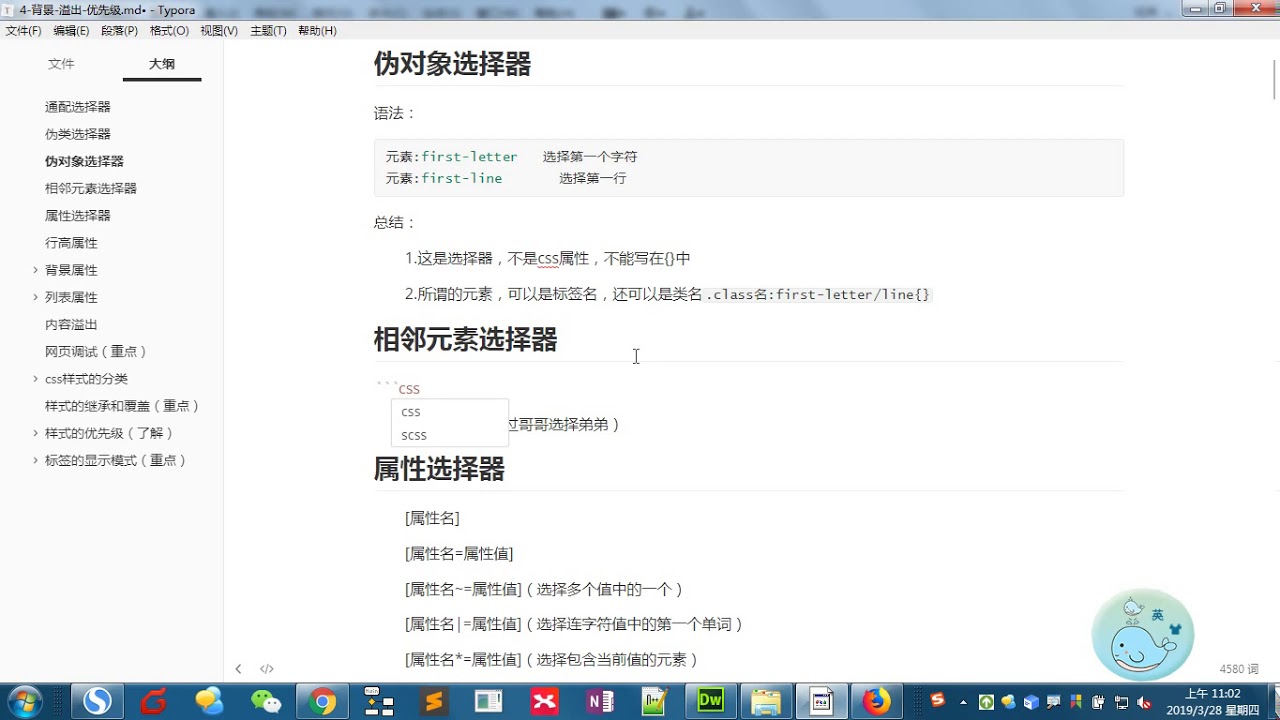Open the 段落(P) menu

pos(119,31)
